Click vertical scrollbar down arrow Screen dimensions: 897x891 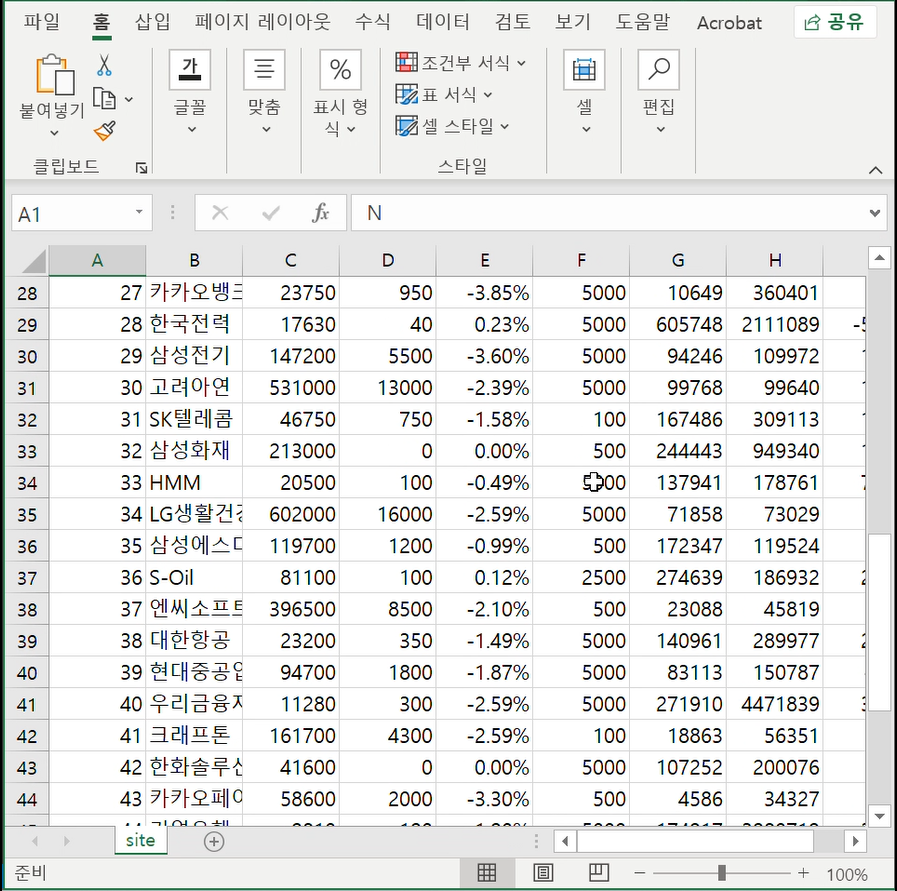pyautogui.click(x=879, y=816)
